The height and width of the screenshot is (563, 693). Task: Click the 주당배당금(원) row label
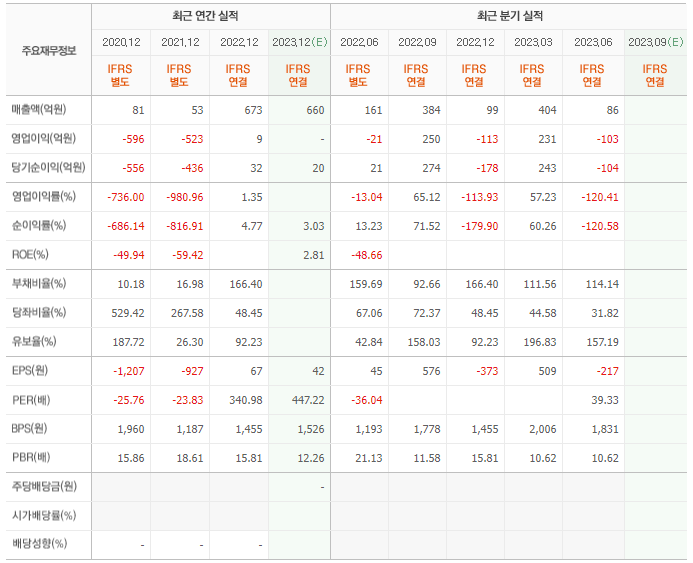[x=44, y=487]
